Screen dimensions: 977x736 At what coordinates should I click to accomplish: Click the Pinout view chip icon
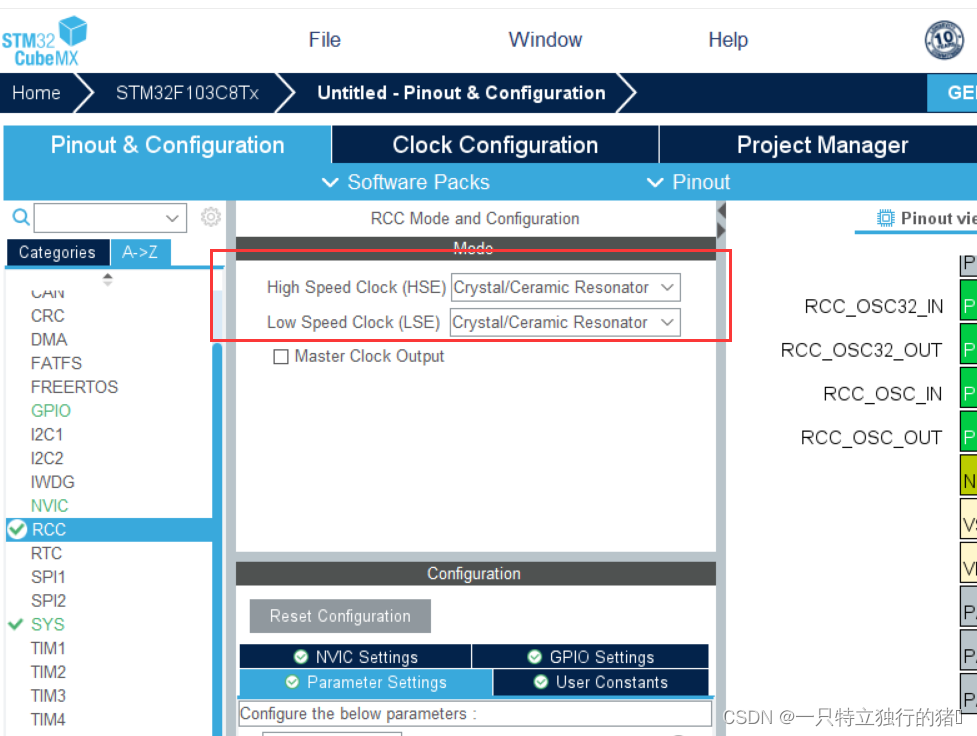pyautogui.click(x=885, y=218)
